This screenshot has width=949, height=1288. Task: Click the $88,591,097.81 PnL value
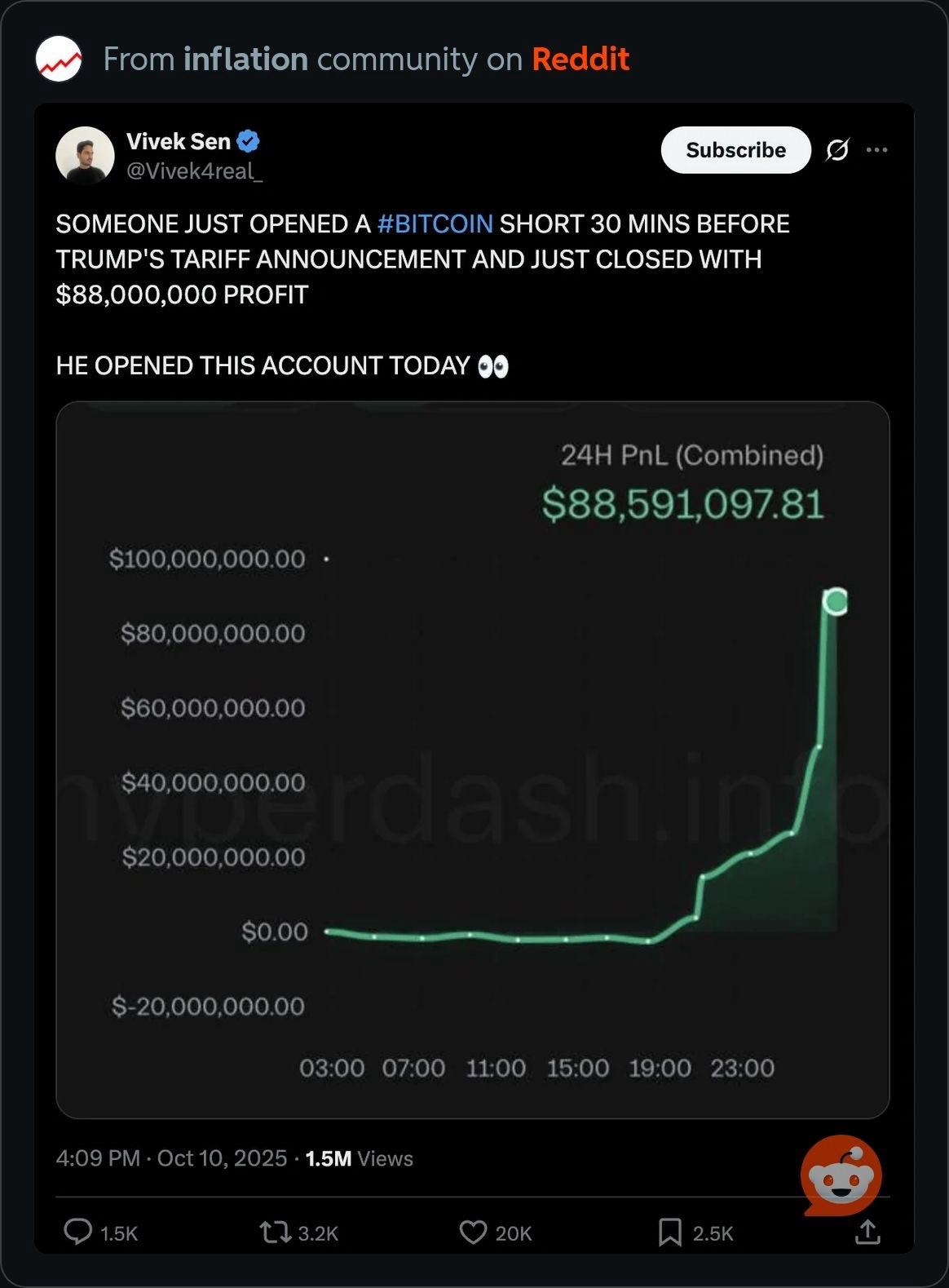(682, 504)
